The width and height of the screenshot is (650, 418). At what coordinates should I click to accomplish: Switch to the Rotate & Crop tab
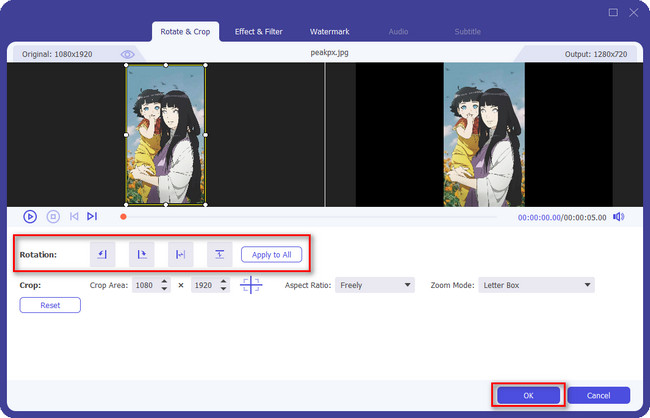tap(185, 32)
